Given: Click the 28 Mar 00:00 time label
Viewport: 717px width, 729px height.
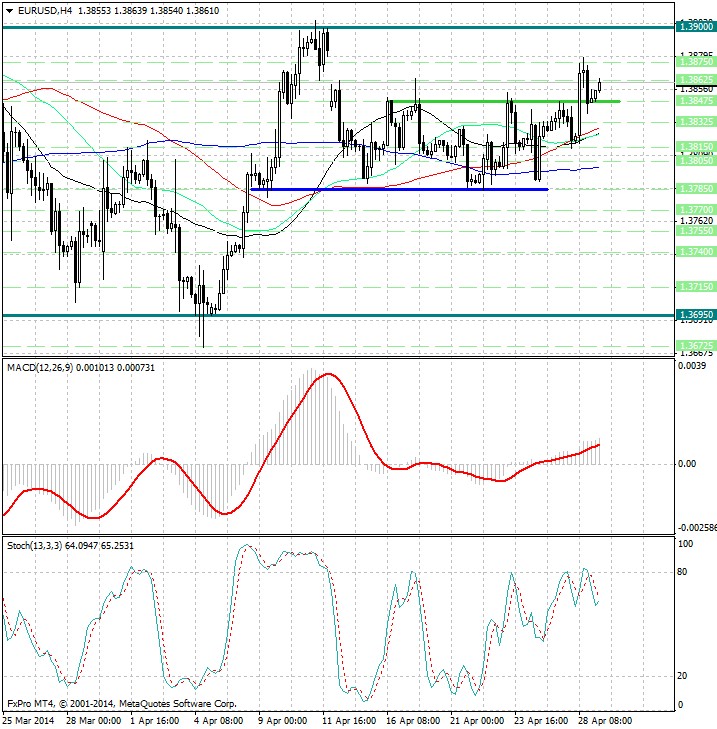Looking at the screenshot, I should pyautogui.click(x=93, y=721).
